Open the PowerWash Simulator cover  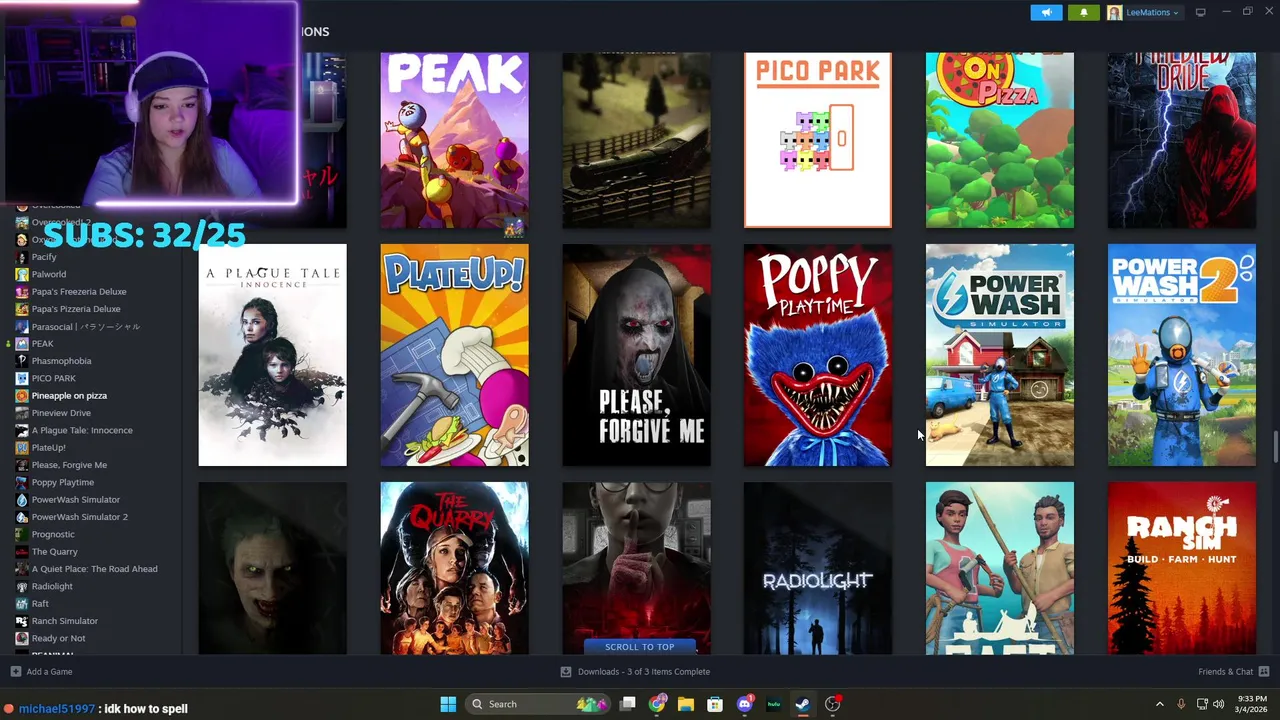pyautogui.click(x=1000, y=355)
